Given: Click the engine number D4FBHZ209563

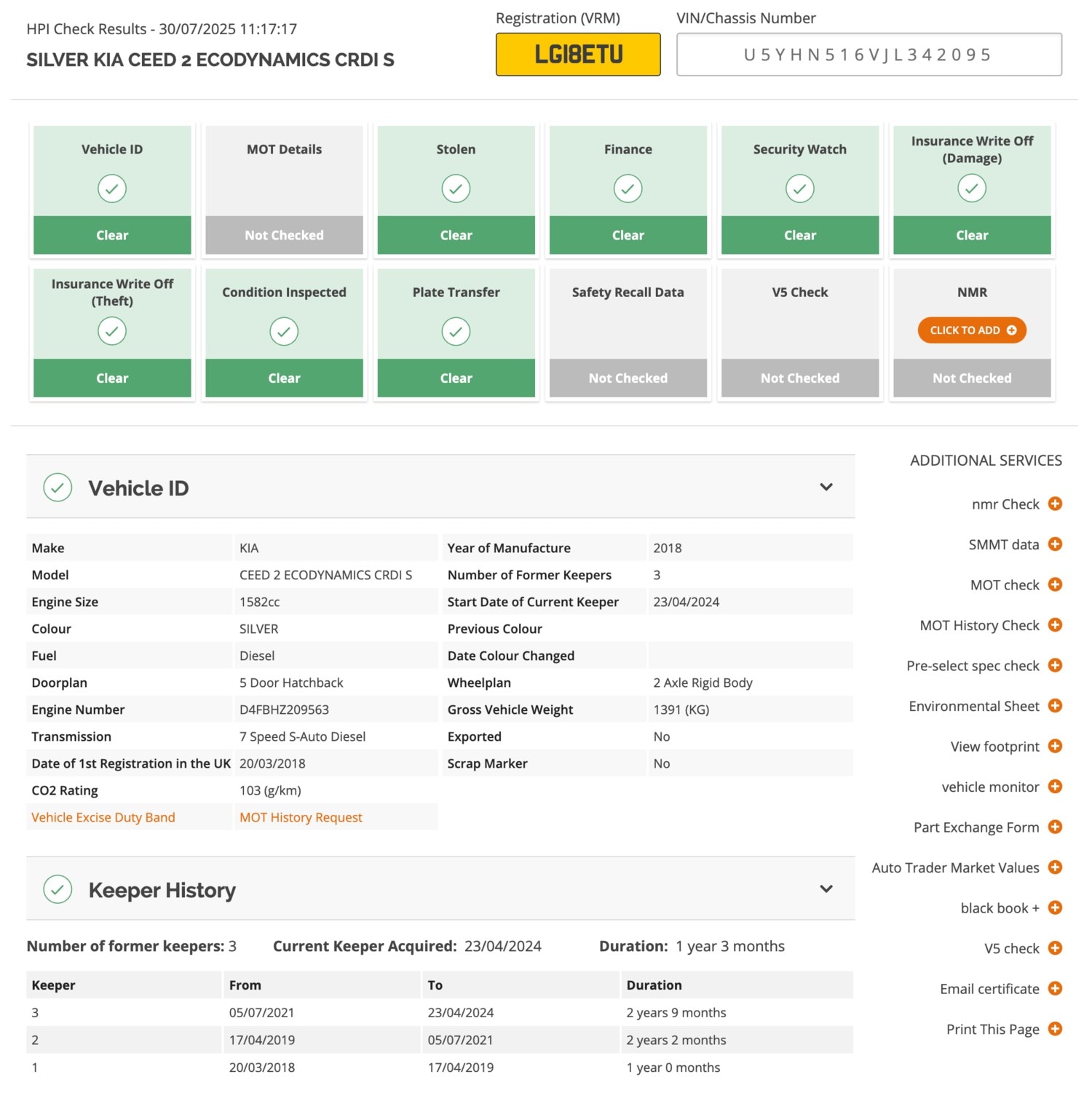Looking at the screenshot, I should pyautogui.click(x=284, y=710).
